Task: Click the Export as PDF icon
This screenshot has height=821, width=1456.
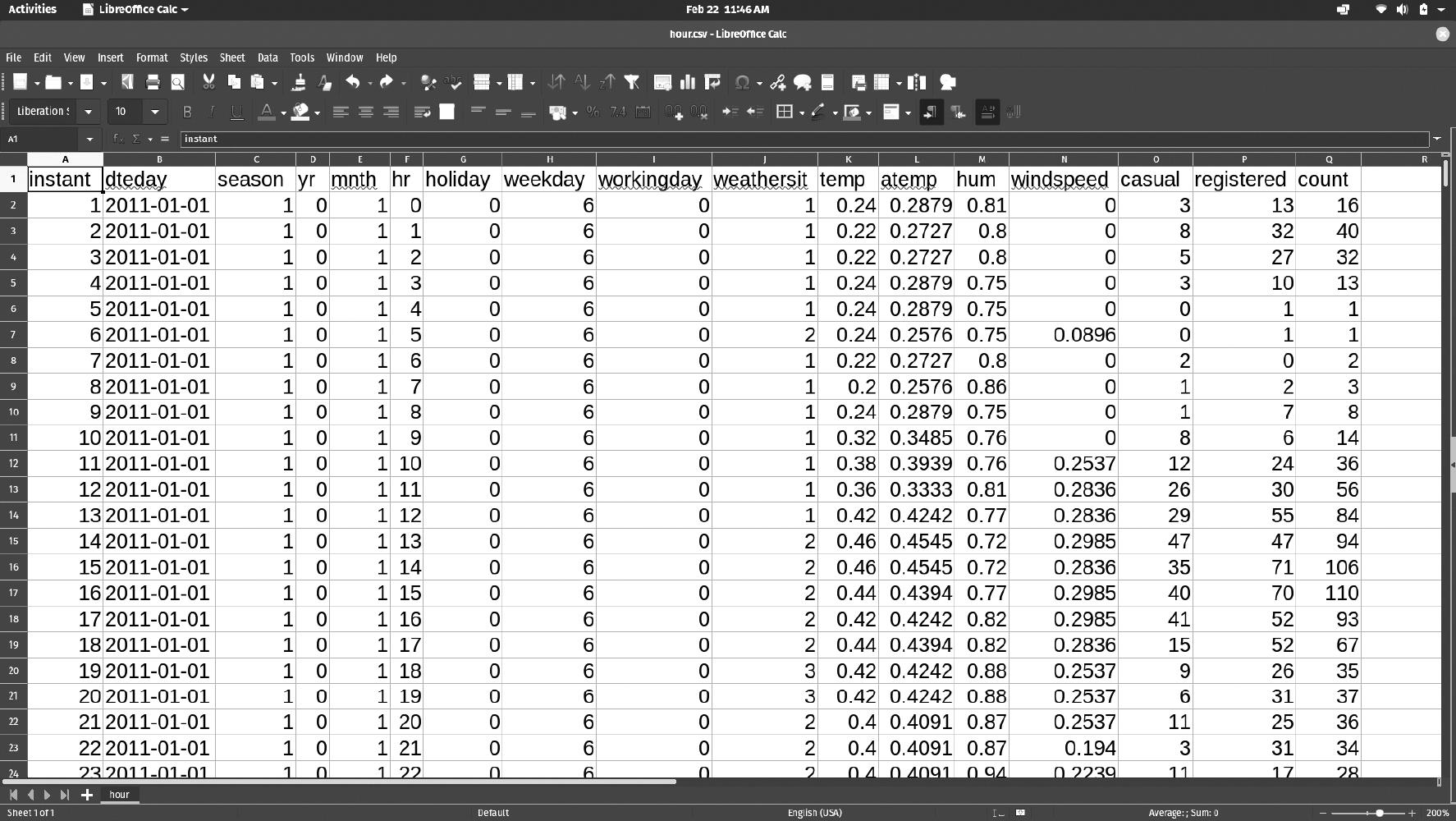Action: (127, 82)
